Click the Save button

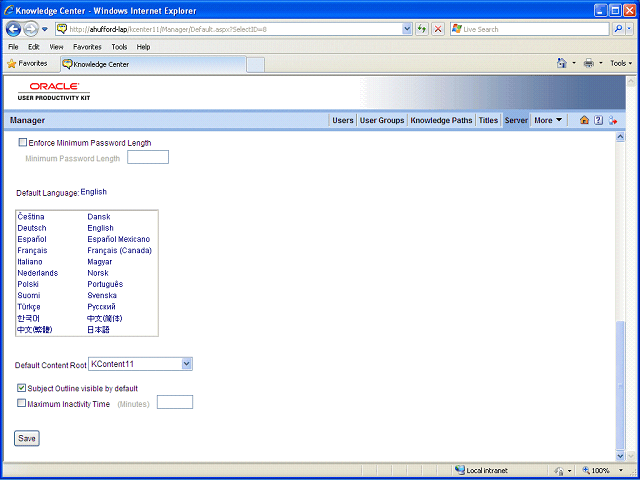(x=27, y=439)
